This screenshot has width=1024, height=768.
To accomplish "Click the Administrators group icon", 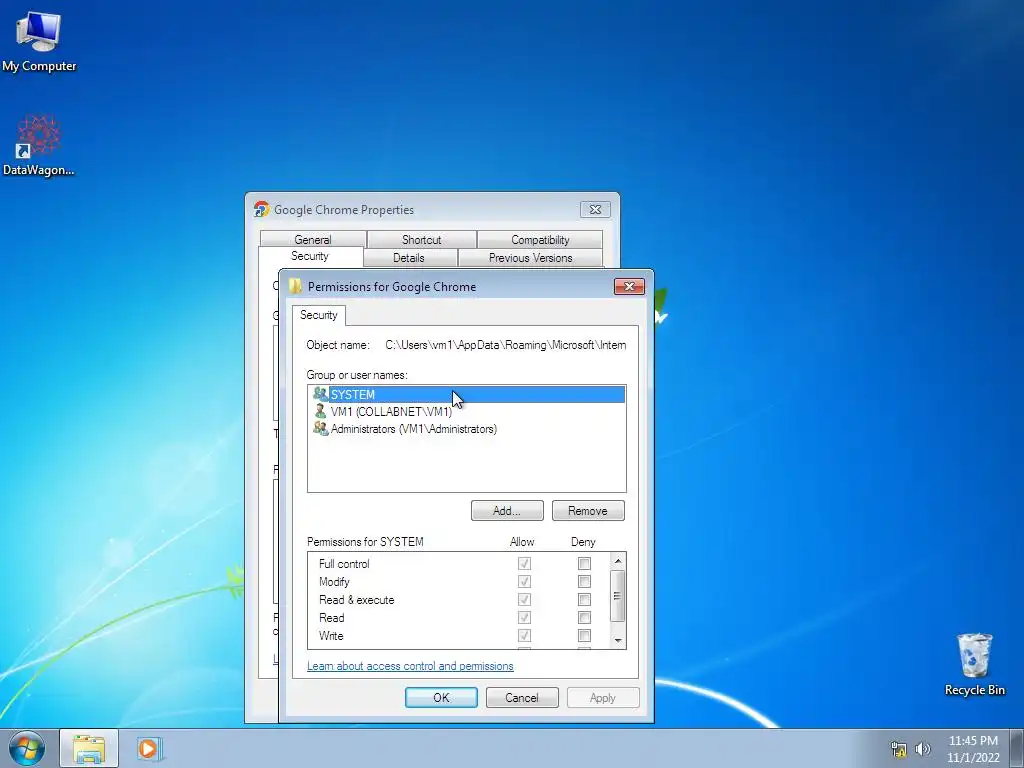I will tap(320, 428).
